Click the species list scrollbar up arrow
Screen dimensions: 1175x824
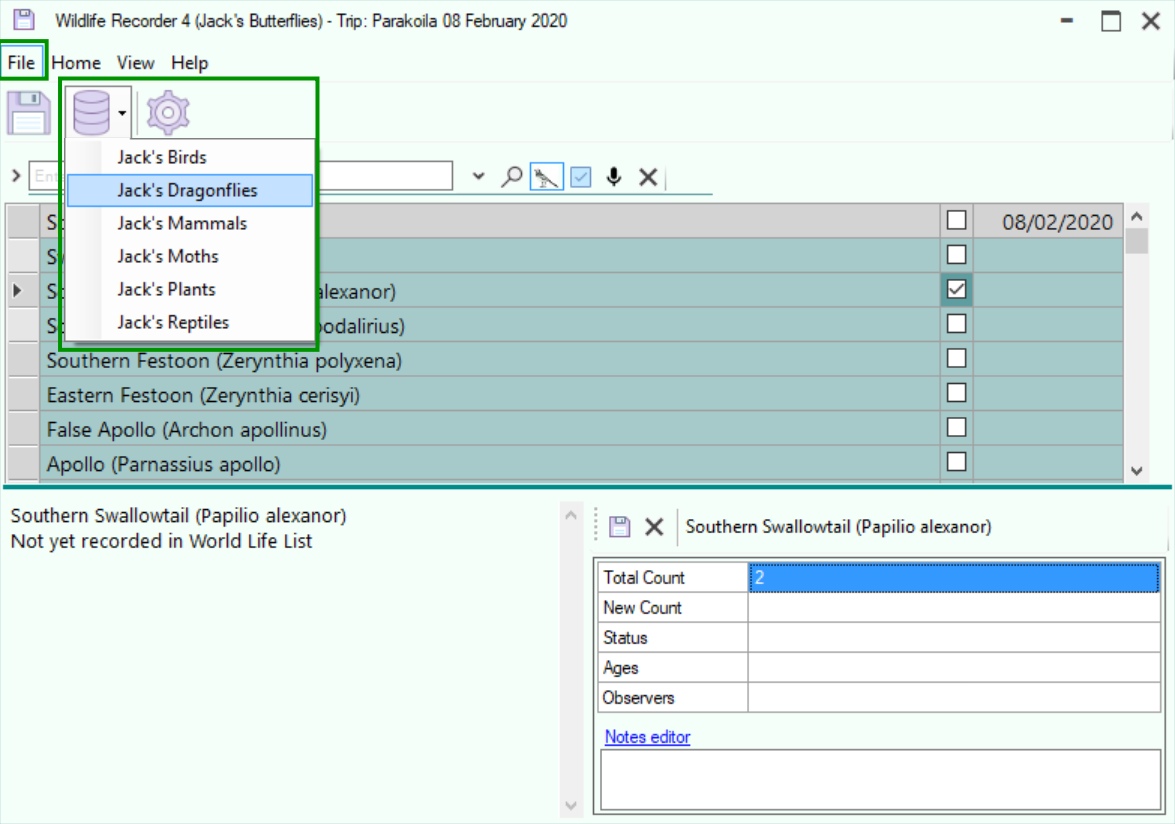click(x=1137, y=216)
